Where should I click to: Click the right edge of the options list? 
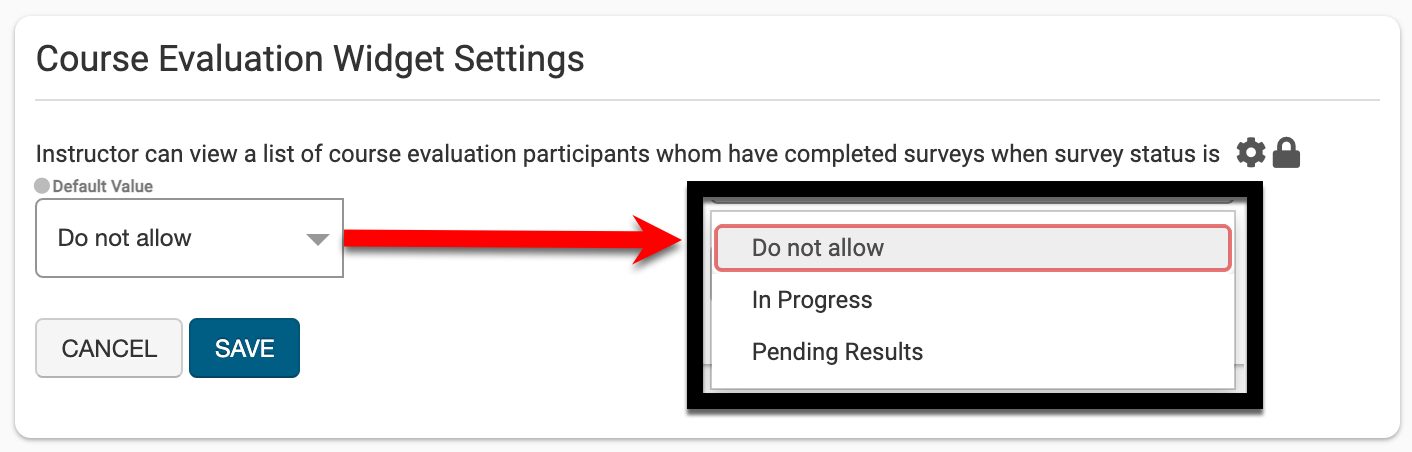coord(1236,300)
